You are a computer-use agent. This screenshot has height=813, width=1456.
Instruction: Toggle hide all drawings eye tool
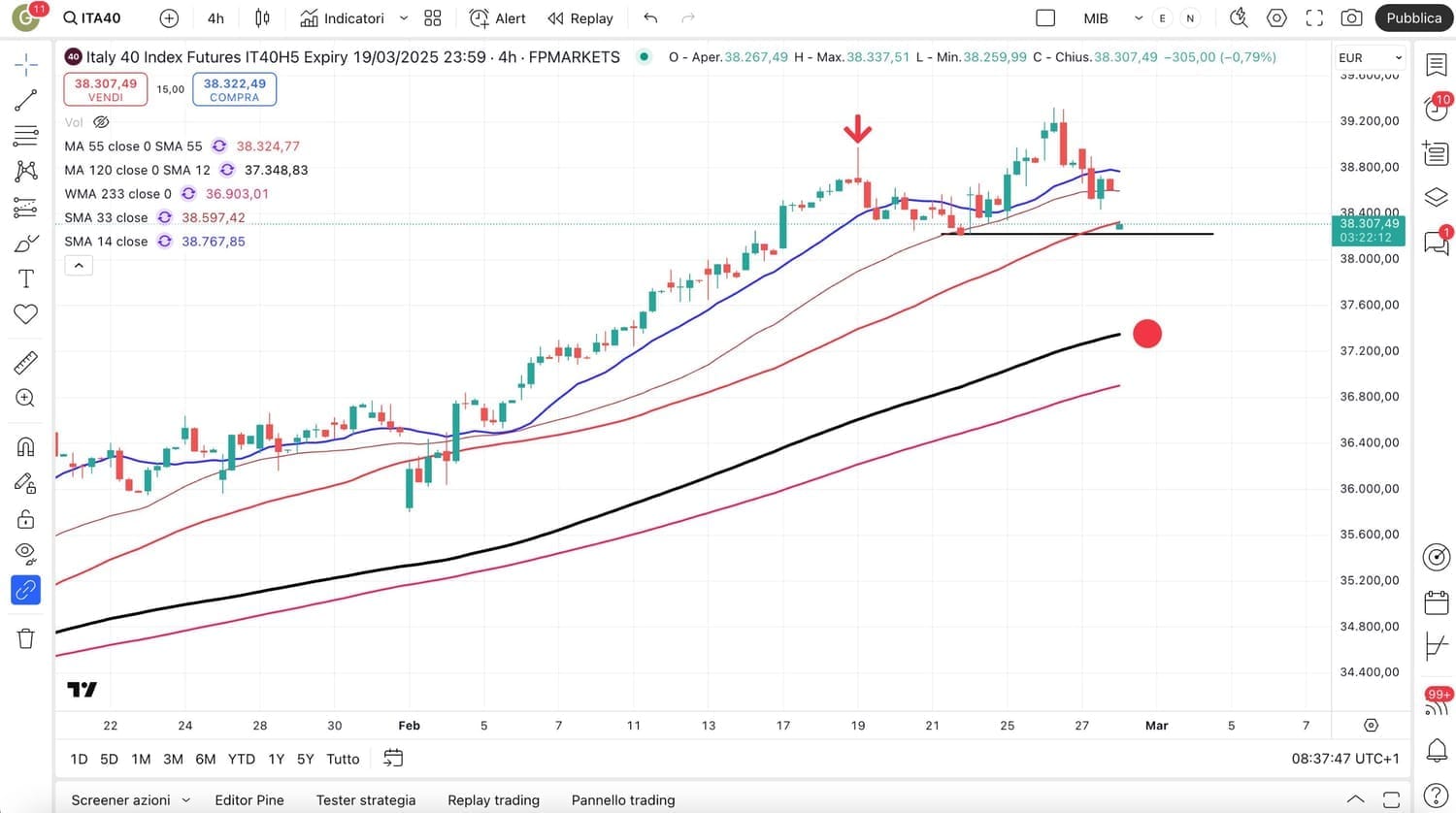[26, 554]
